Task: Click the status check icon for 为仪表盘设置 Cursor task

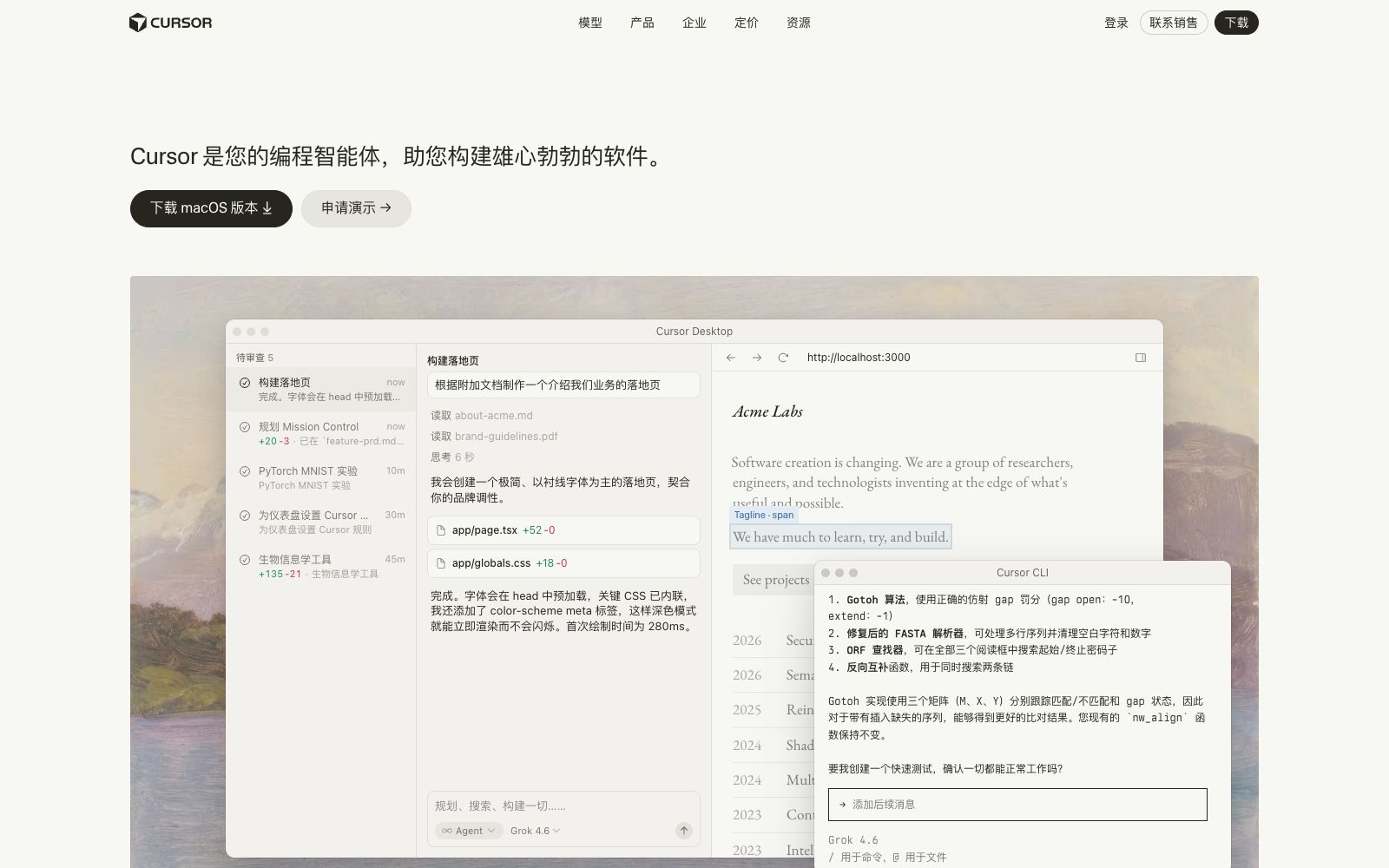Action: tap(245, 516)
